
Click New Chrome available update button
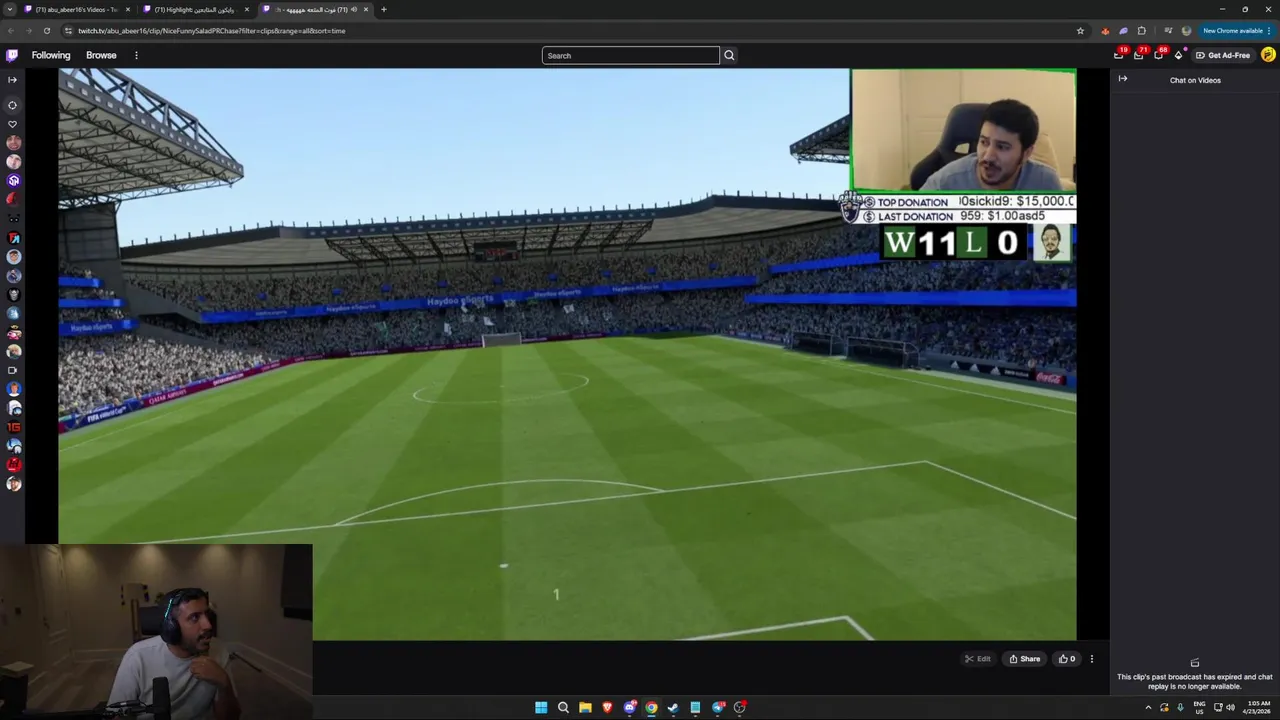tap(1238, 31)
